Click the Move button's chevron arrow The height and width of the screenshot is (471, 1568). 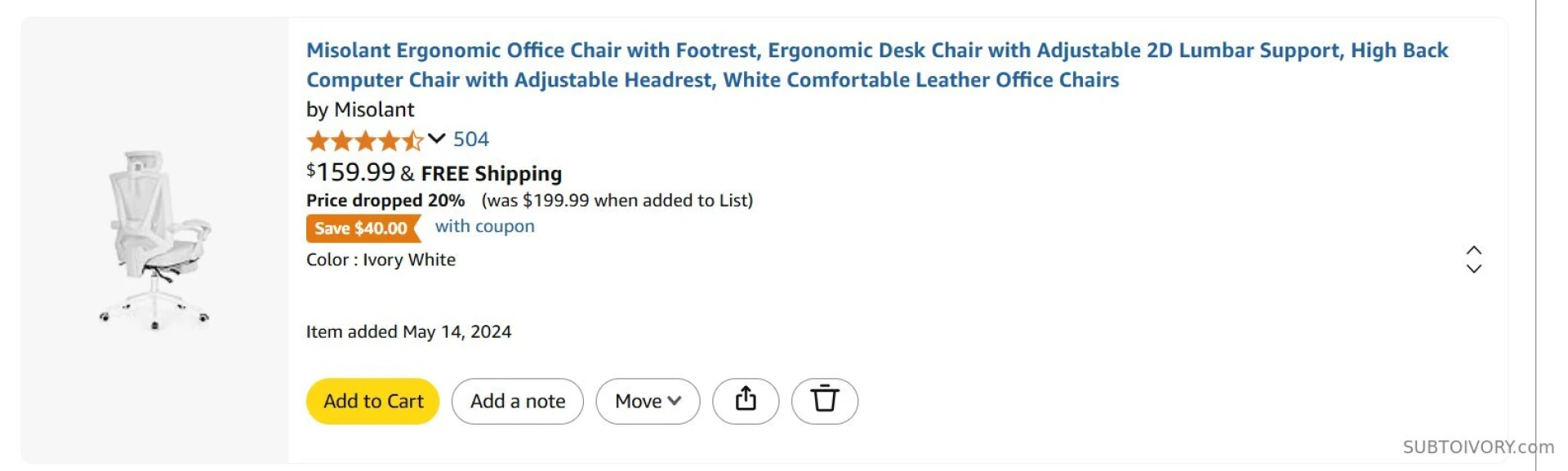(675, 401)
